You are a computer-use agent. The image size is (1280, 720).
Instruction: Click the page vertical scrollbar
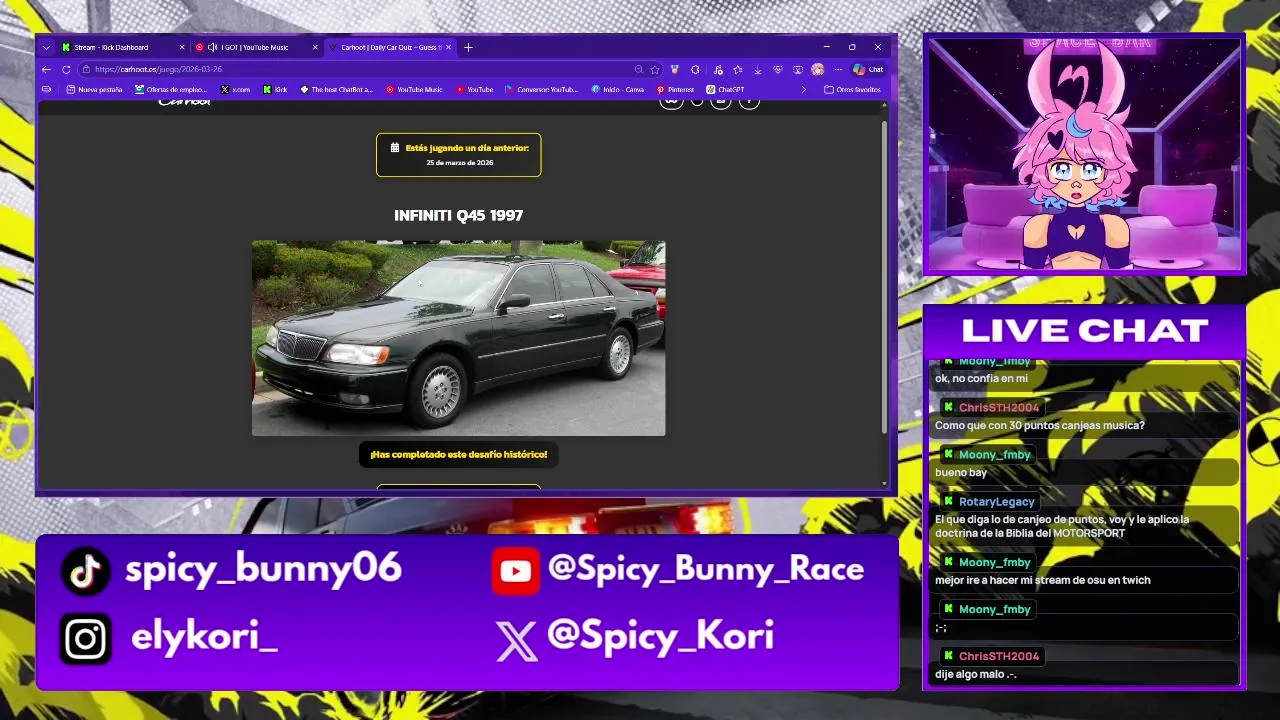click(884, 277)
